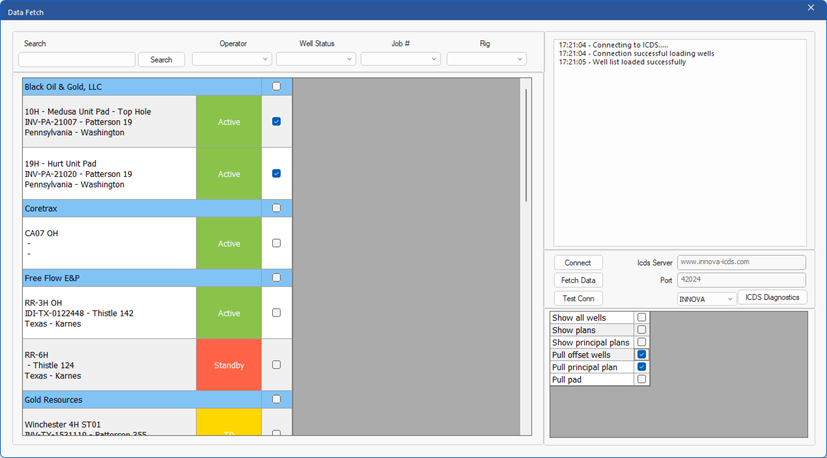The height and width of the screenshot is (458, 827).
Task: Enable the Show all wells option
Action: point(642,318)
